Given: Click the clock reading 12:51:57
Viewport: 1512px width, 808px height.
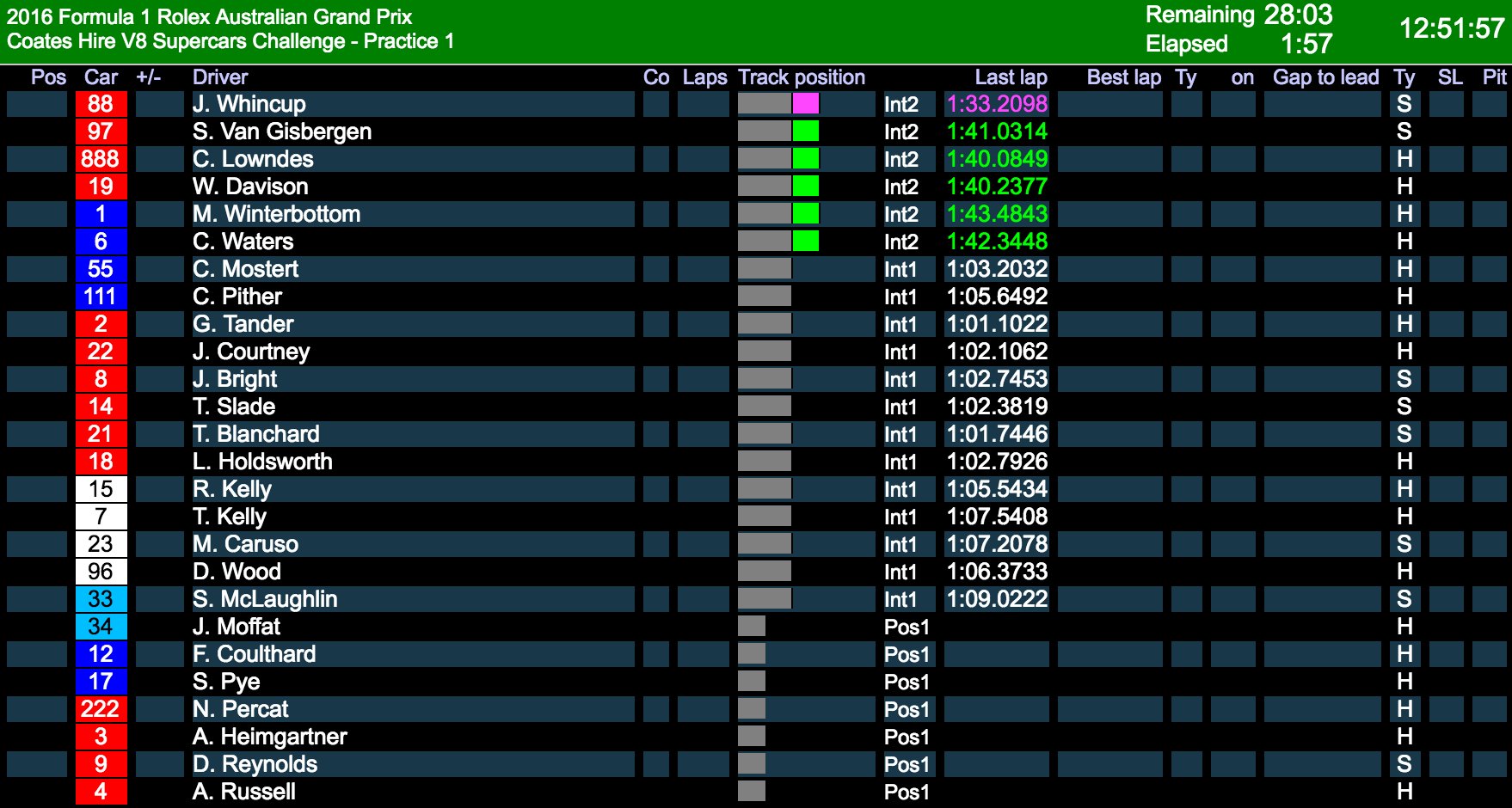Looking at the screenshot, I should 1452,28.
